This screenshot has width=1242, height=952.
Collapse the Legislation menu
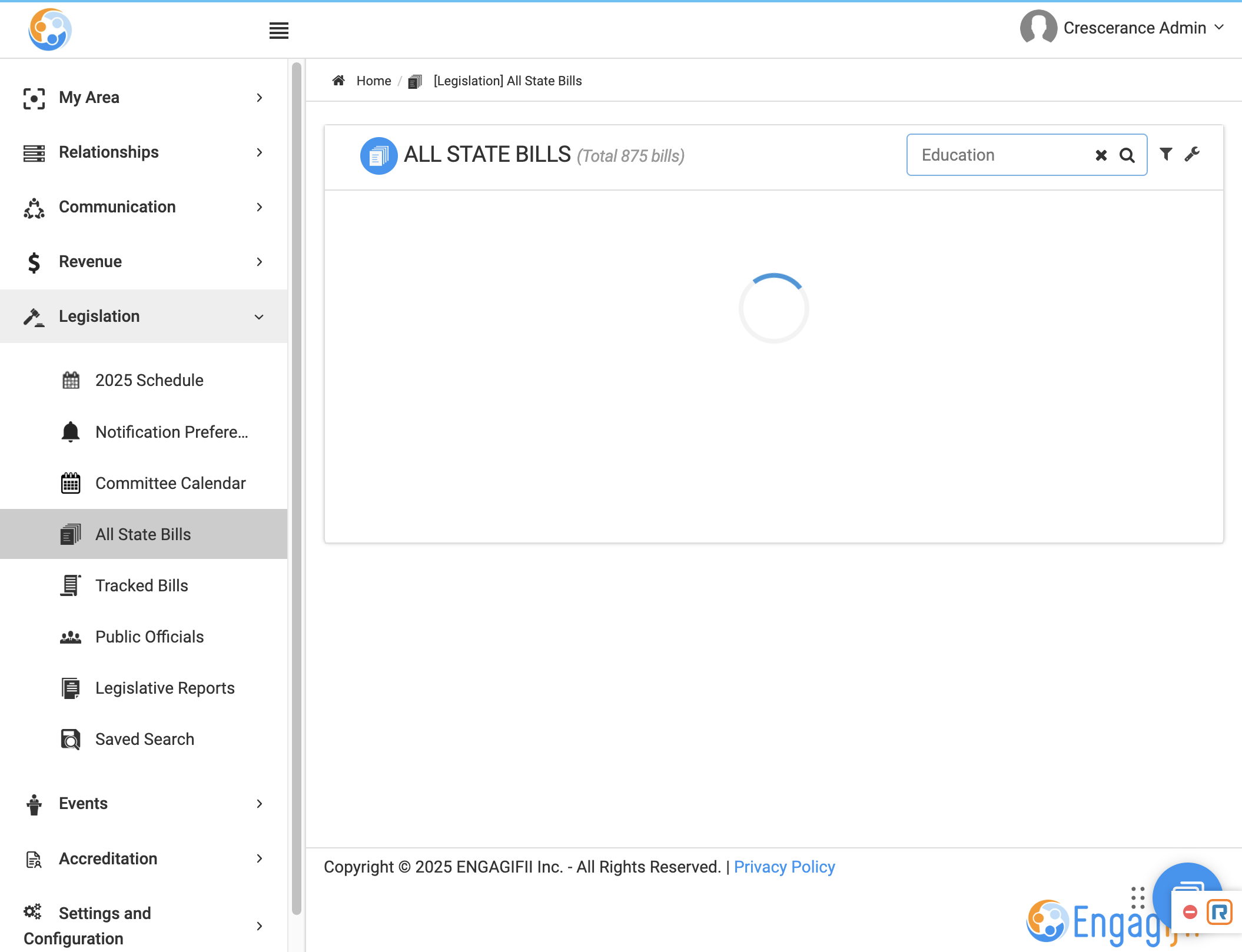pos(144,317)
